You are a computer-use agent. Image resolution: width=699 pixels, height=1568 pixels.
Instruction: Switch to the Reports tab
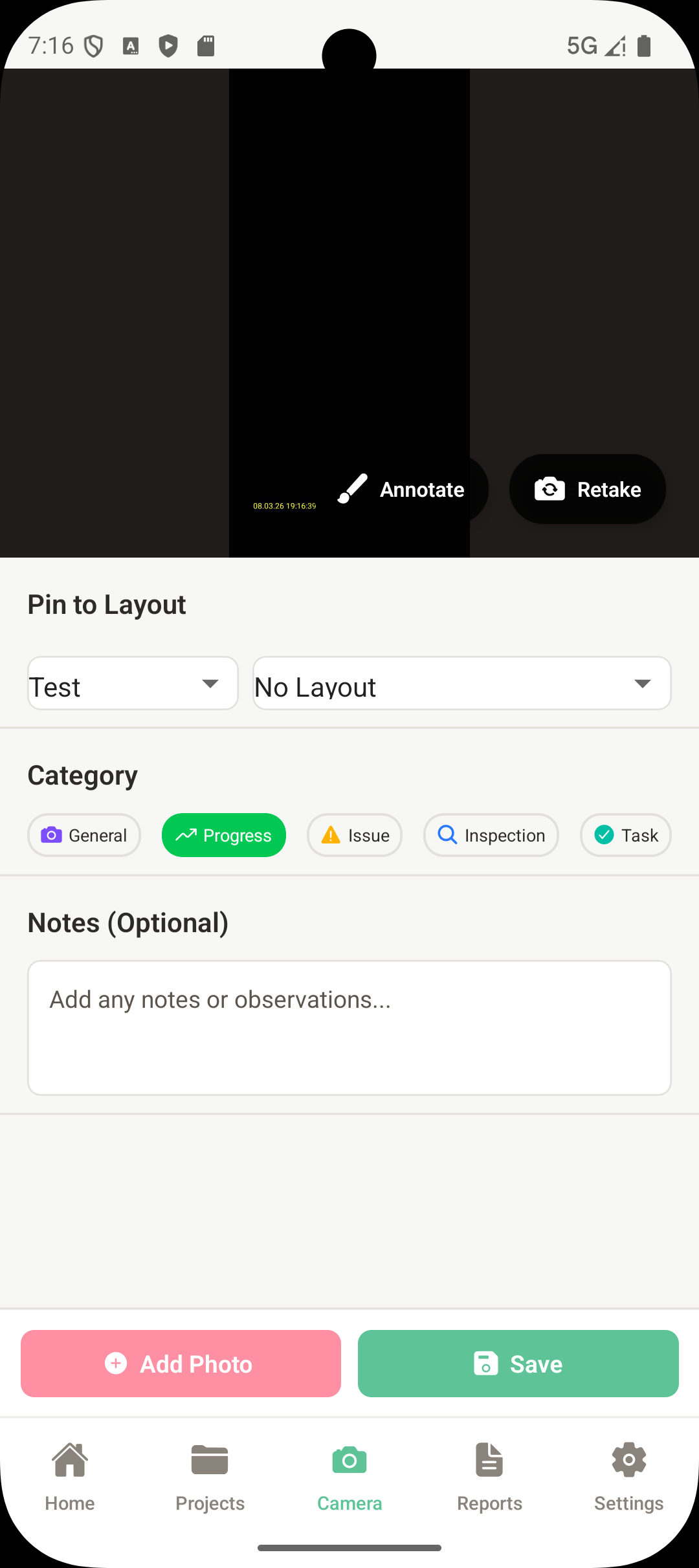pyautogui.click(x=489, y=1478)
